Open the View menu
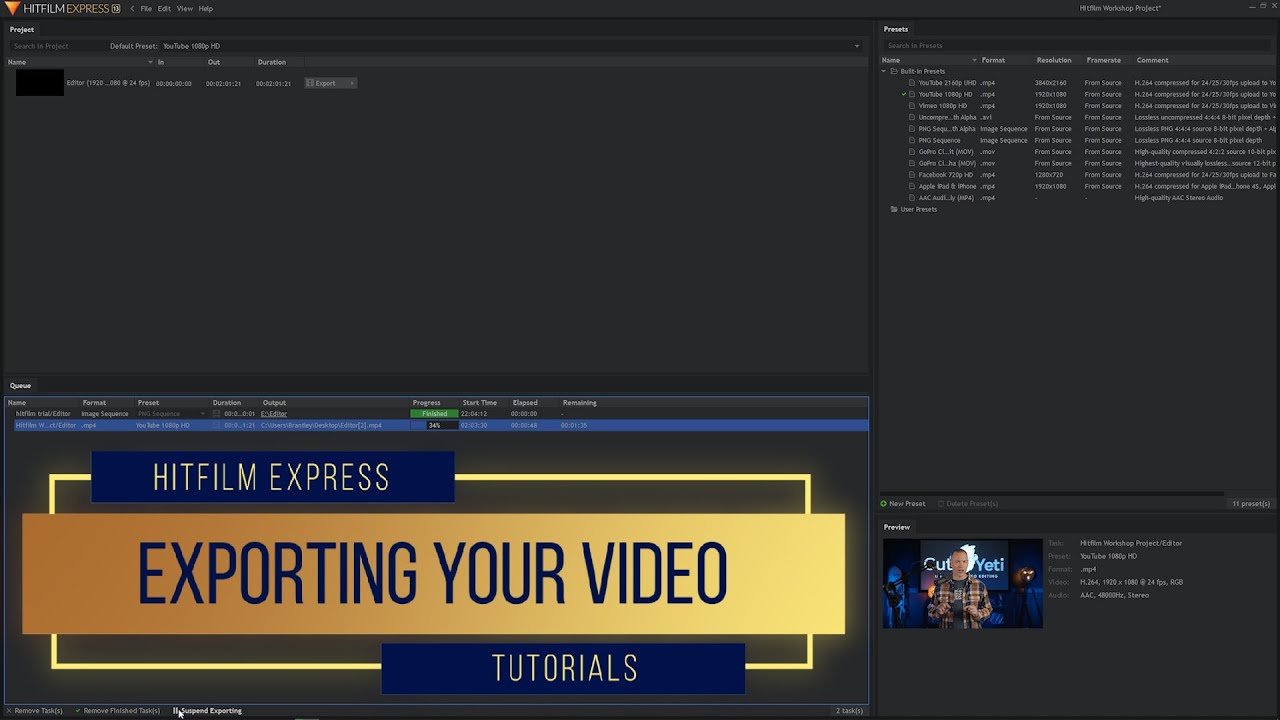This screenshot has height=720, width=1280. coord(185,8)
